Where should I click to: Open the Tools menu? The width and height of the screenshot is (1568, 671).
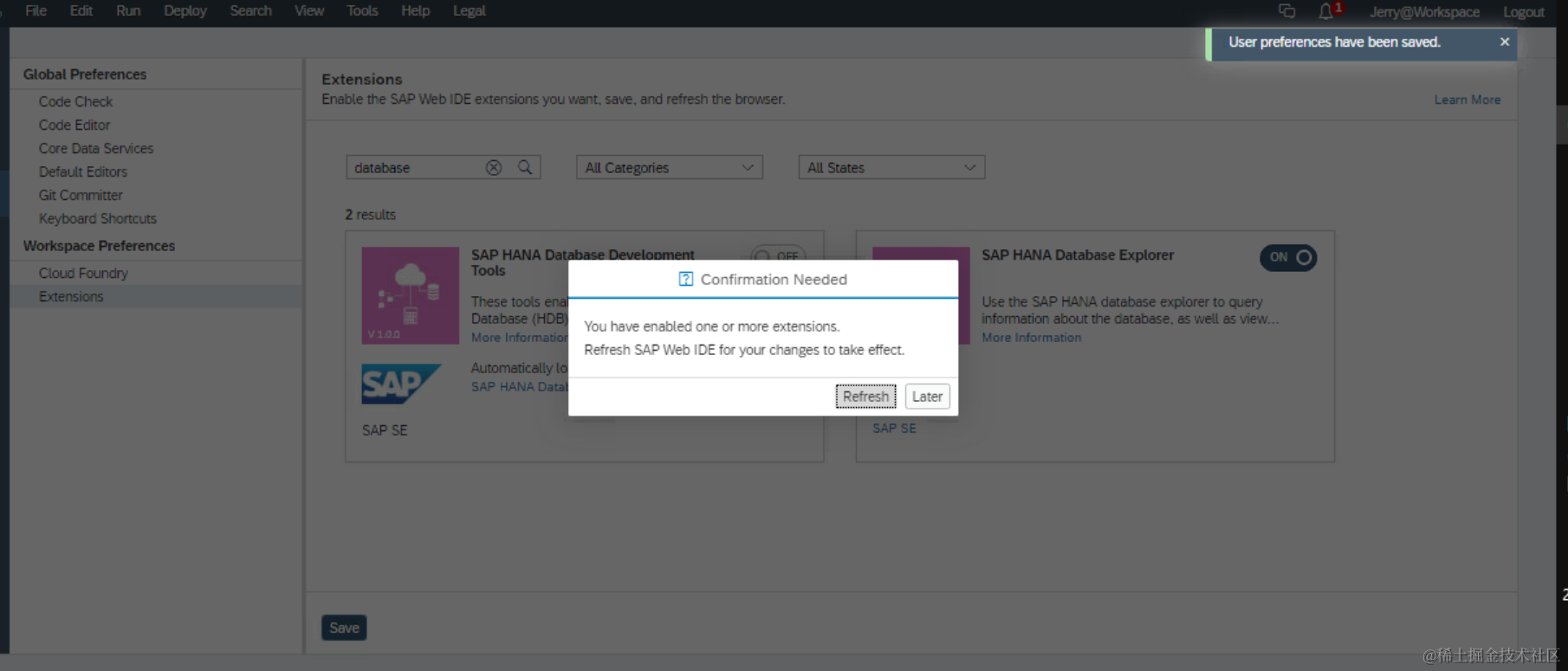pos(362,10)
